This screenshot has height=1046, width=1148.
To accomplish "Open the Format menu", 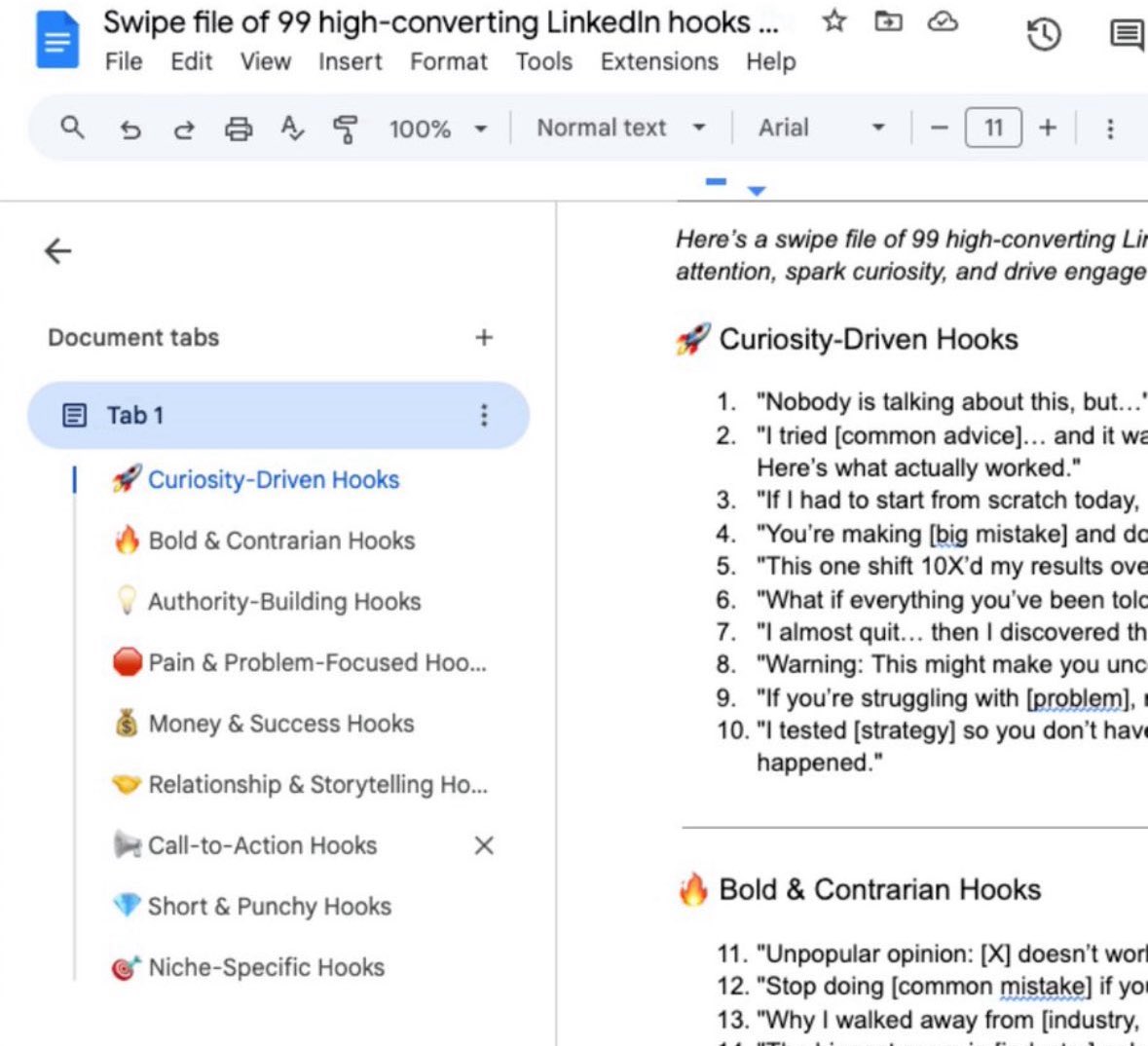I will 448,61.
